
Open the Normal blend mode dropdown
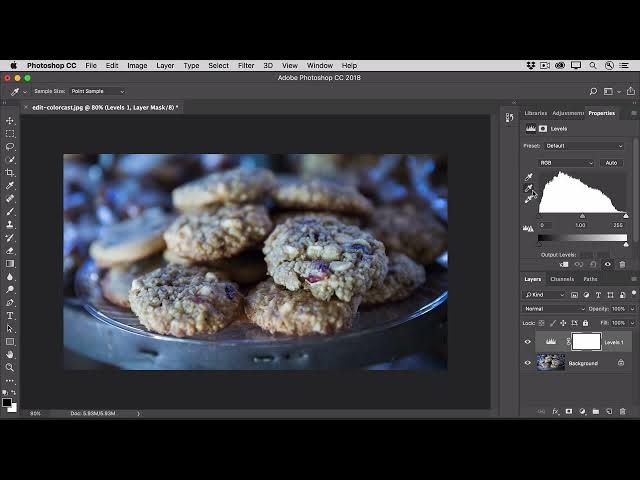[553, 309]
